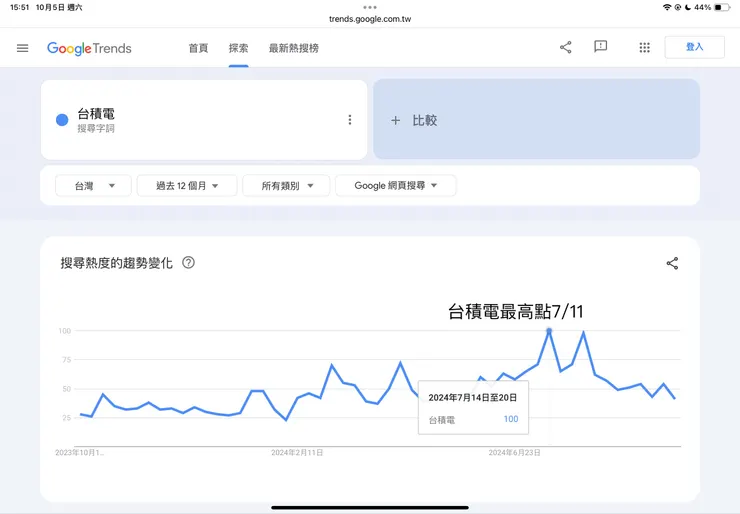Click the 搜尋字詞 label under 台積電
The image size is (740, 514).
[96, 128]
